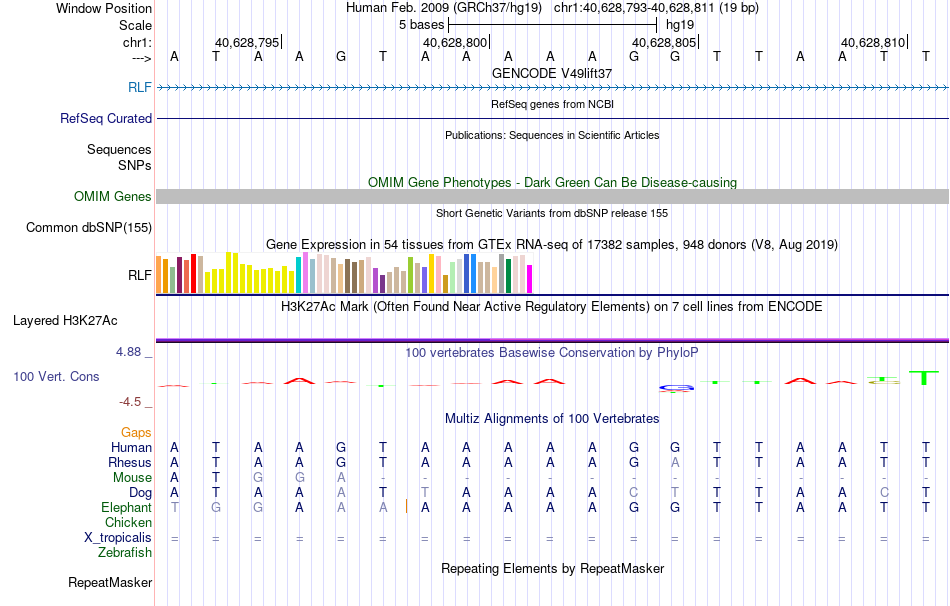
Task: Select the Sequences SNPs publications track label
Action: click(x=119, y=157)
